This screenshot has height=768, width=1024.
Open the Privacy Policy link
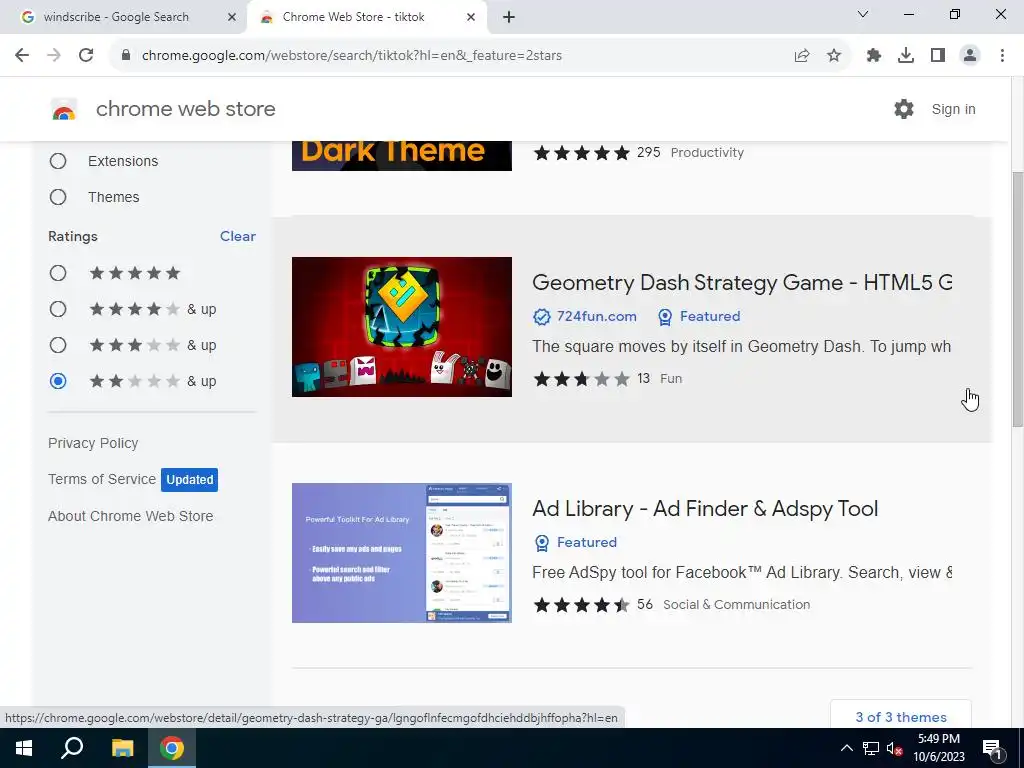[93, 443]
